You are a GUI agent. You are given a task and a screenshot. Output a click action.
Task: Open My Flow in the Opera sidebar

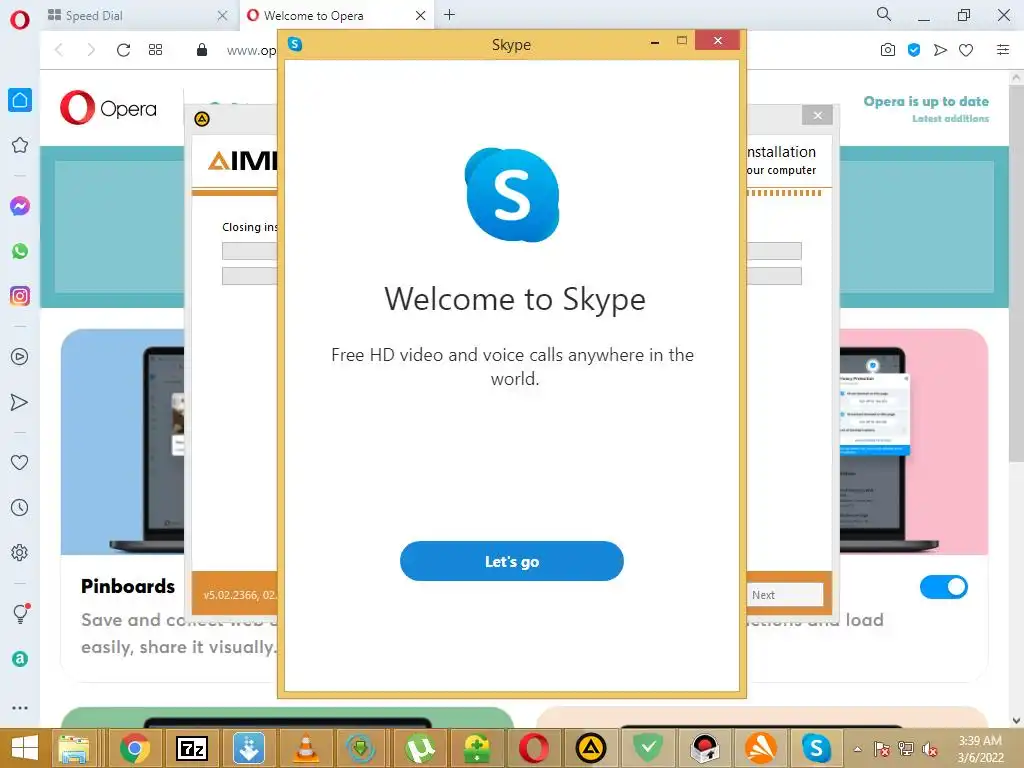tap(20, 402)
